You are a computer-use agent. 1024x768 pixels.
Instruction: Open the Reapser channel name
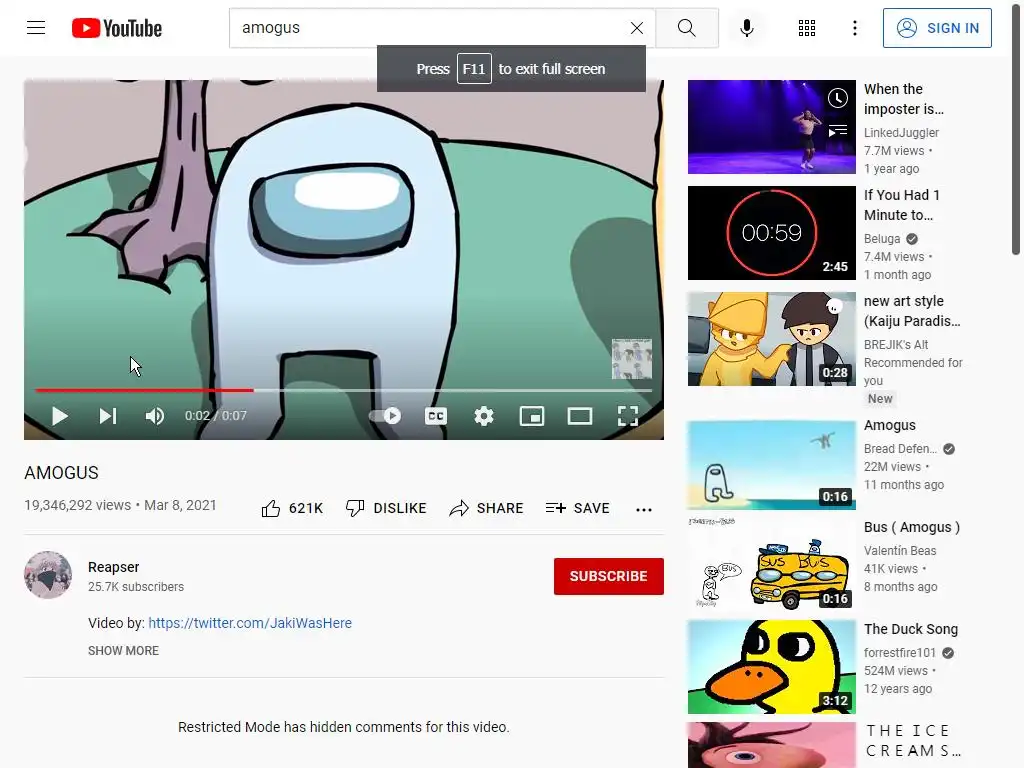click(114, 567)
